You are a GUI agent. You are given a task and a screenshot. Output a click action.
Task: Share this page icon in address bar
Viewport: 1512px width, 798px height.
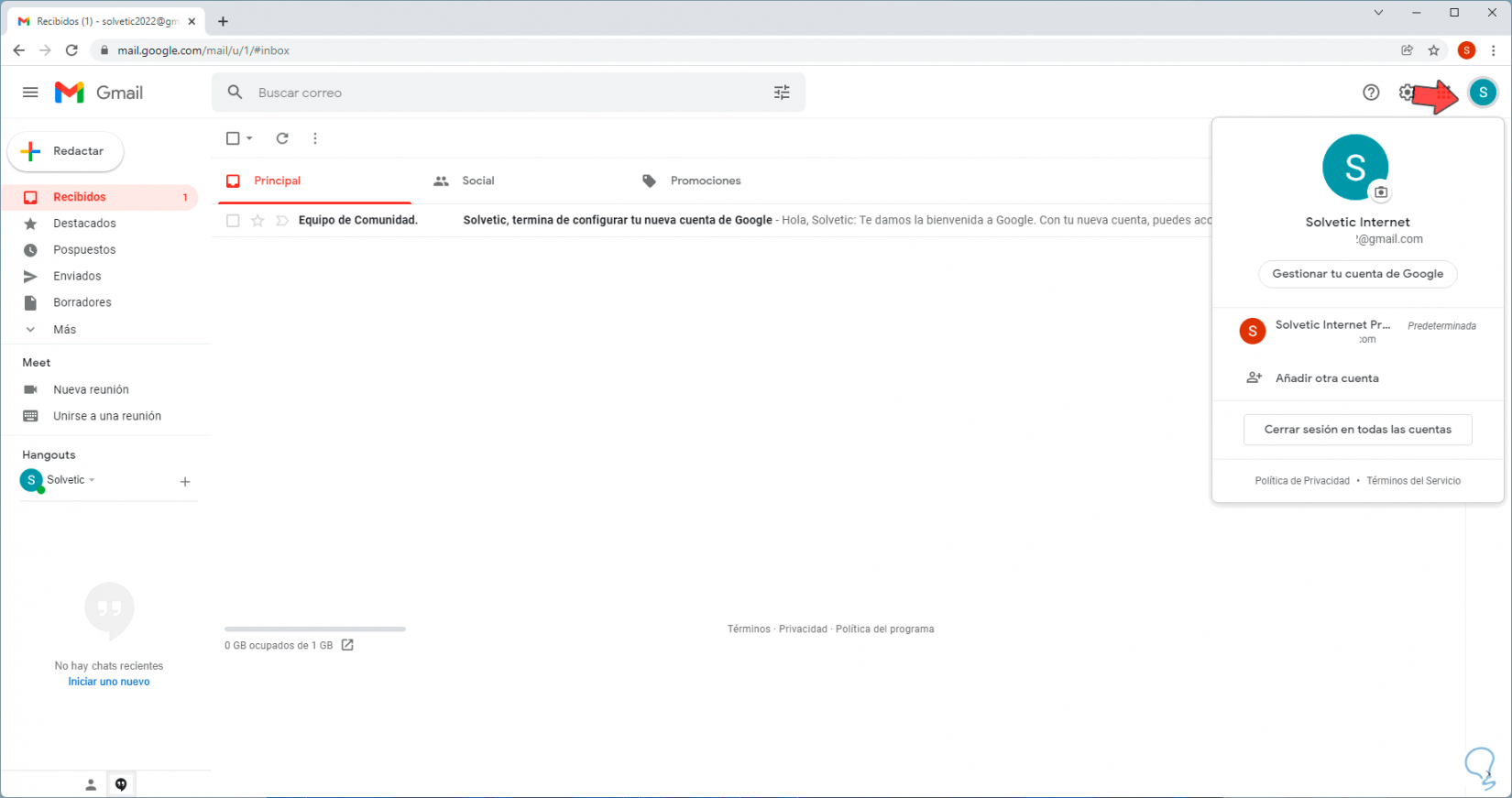click(x=1408, y=50)
